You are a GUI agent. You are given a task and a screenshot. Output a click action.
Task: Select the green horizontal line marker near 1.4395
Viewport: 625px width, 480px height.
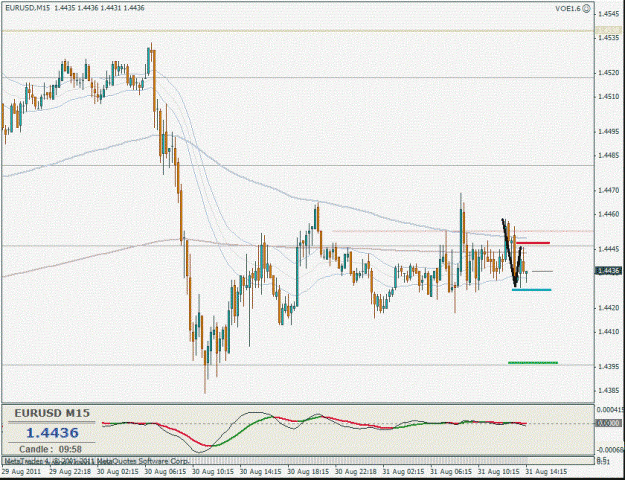point(533,363)
